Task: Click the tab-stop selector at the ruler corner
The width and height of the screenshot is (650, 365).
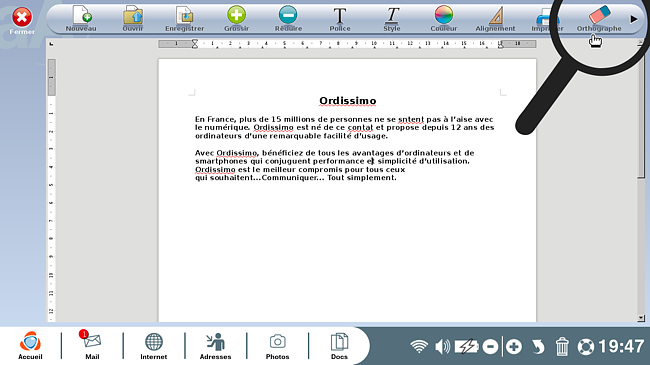Action: (x=51, y=44)
